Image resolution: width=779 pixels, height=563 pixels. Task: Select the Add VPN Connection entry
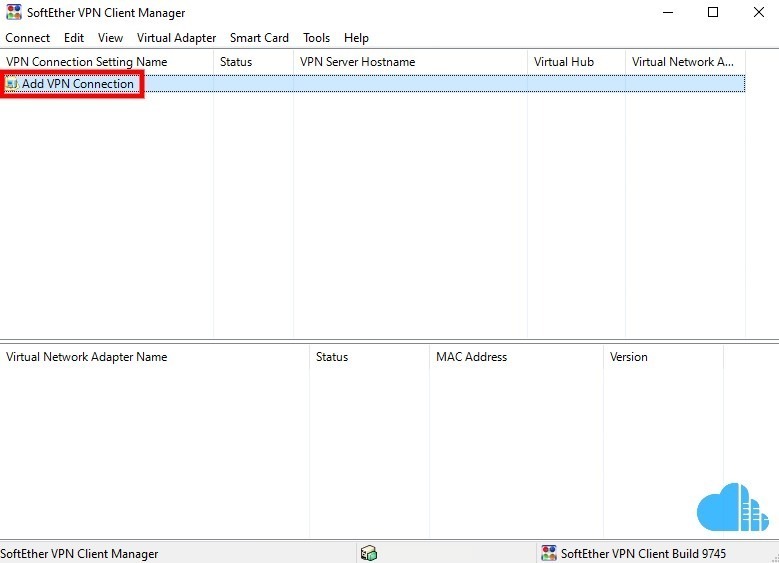tap(373, 84)
